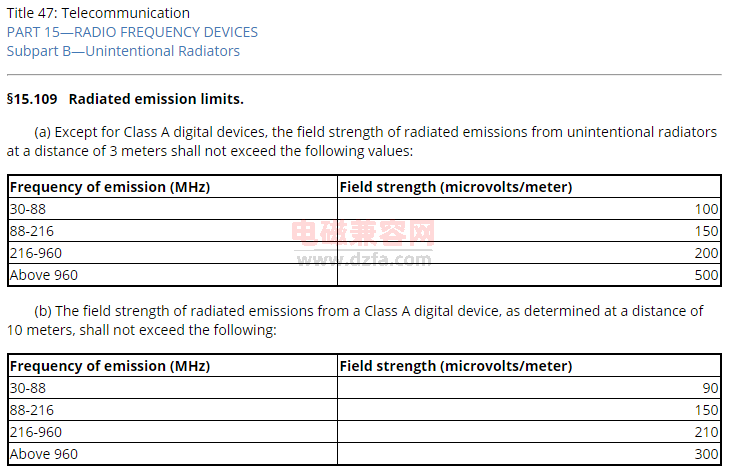Click the 90 value in Class A table
This screenshot has width=730, height=474.
710,388
